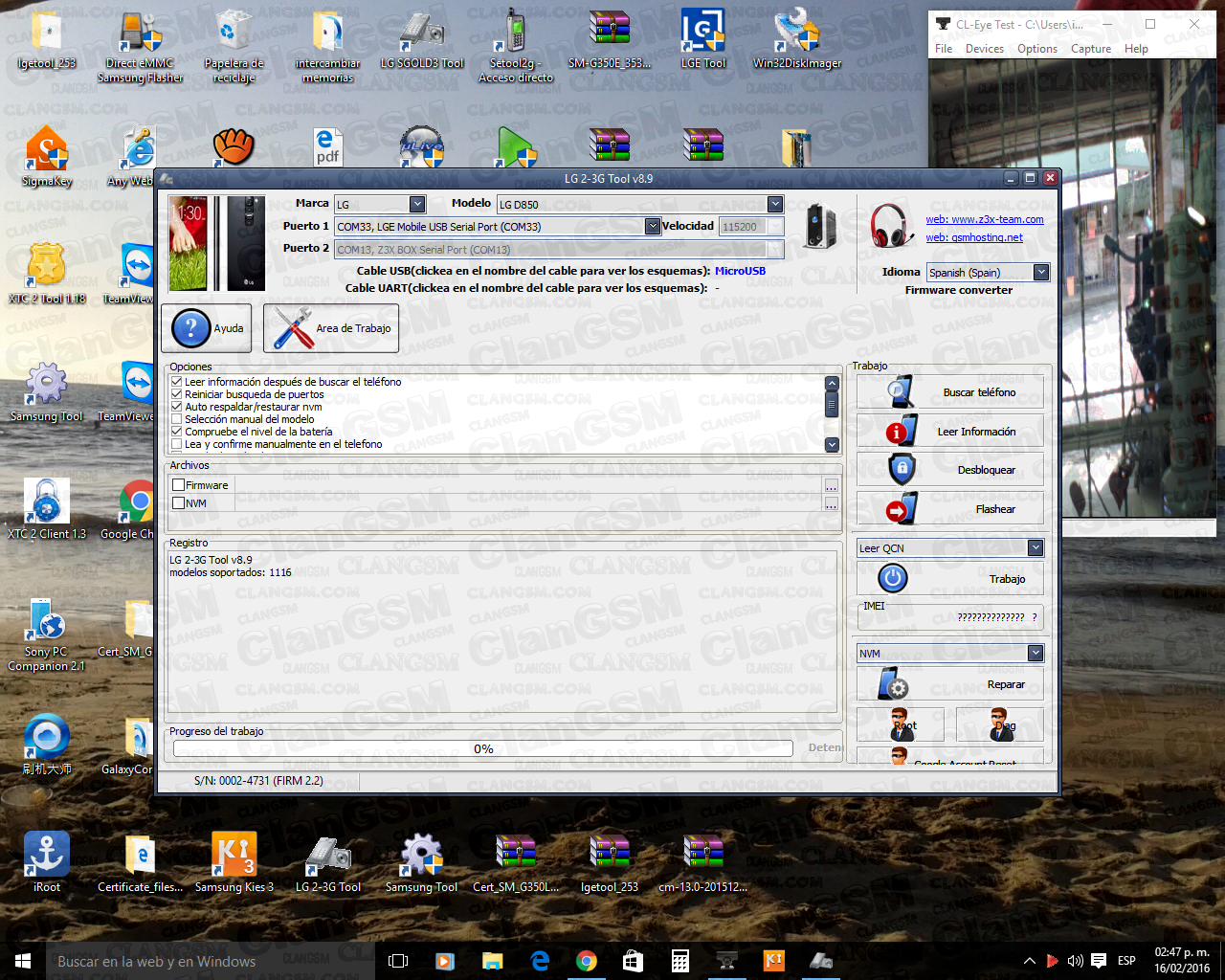
Task: Click the Diag button
Action: [1000, 725]
